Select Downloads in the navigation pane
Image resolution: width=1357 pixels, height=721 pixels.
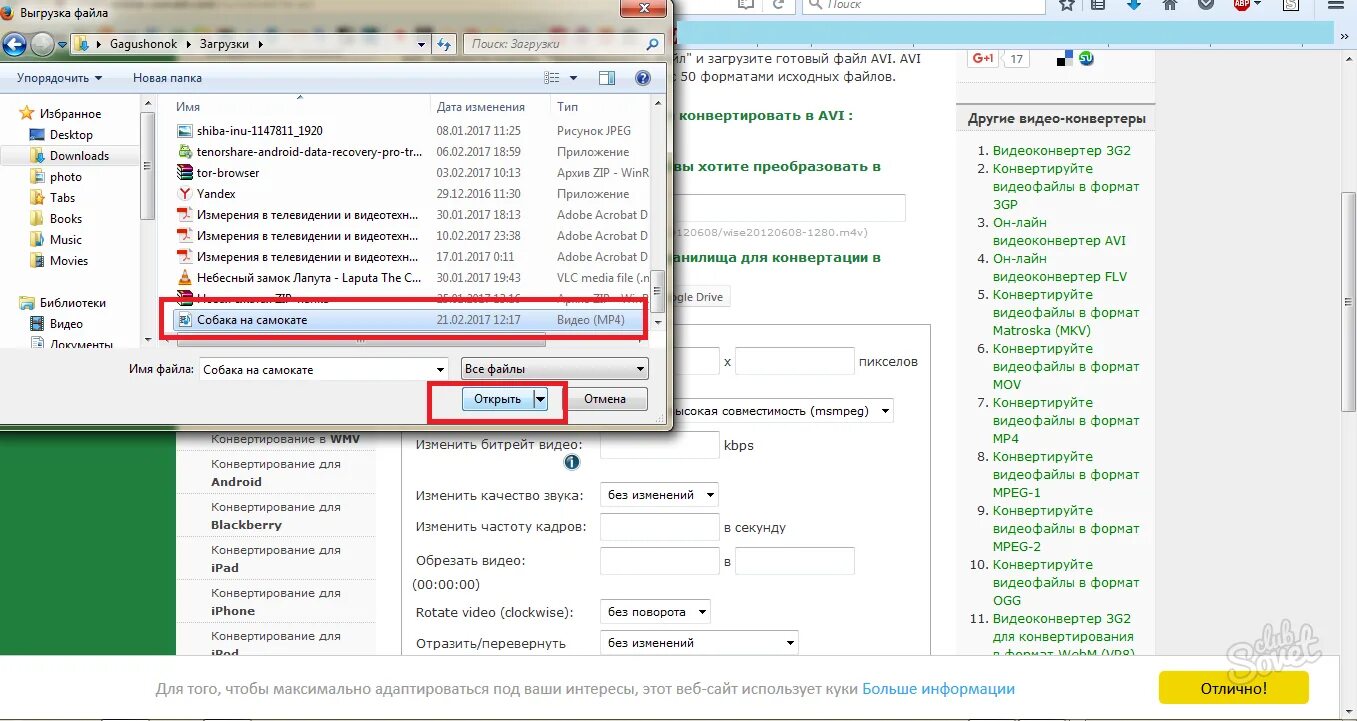79,156
